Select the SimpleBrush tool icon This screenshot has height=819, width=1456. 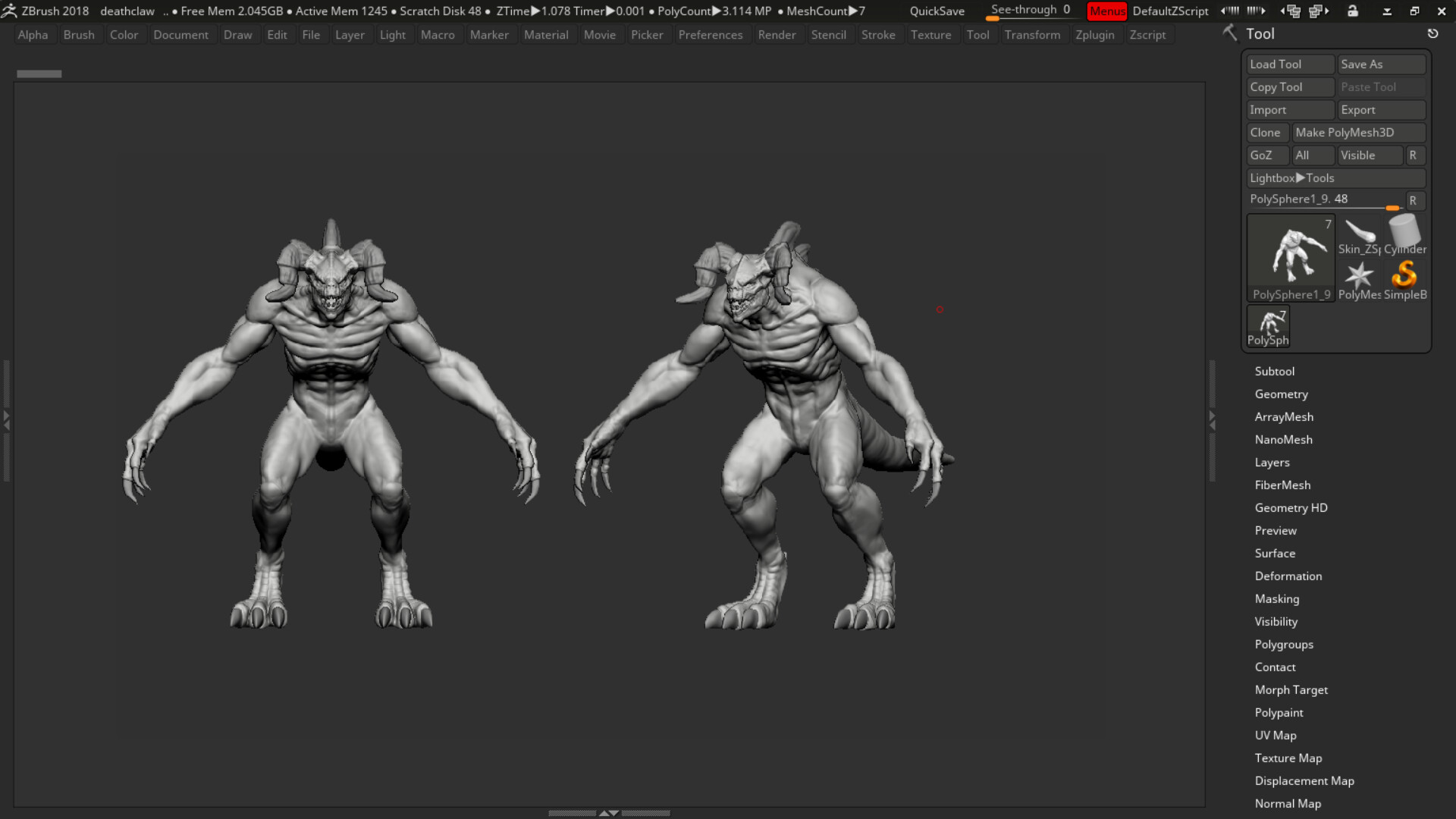[1404, 281]
